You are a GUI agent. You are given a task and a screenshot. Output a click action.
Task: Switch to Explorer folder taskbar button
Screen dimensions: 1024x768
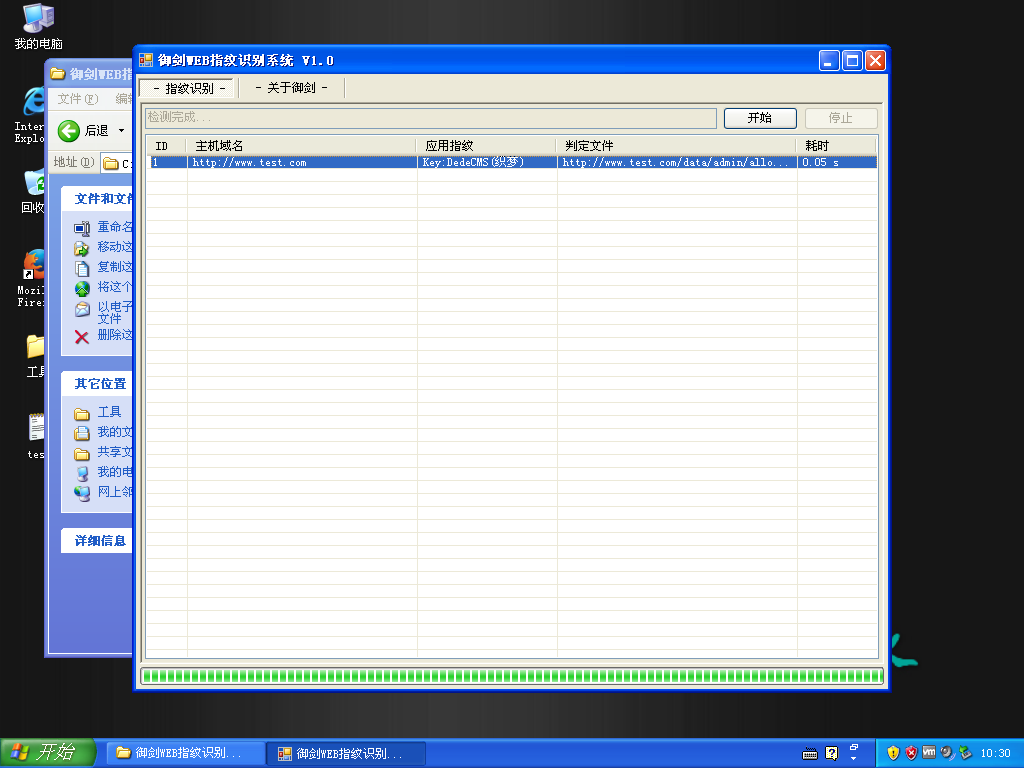[185, 753]
